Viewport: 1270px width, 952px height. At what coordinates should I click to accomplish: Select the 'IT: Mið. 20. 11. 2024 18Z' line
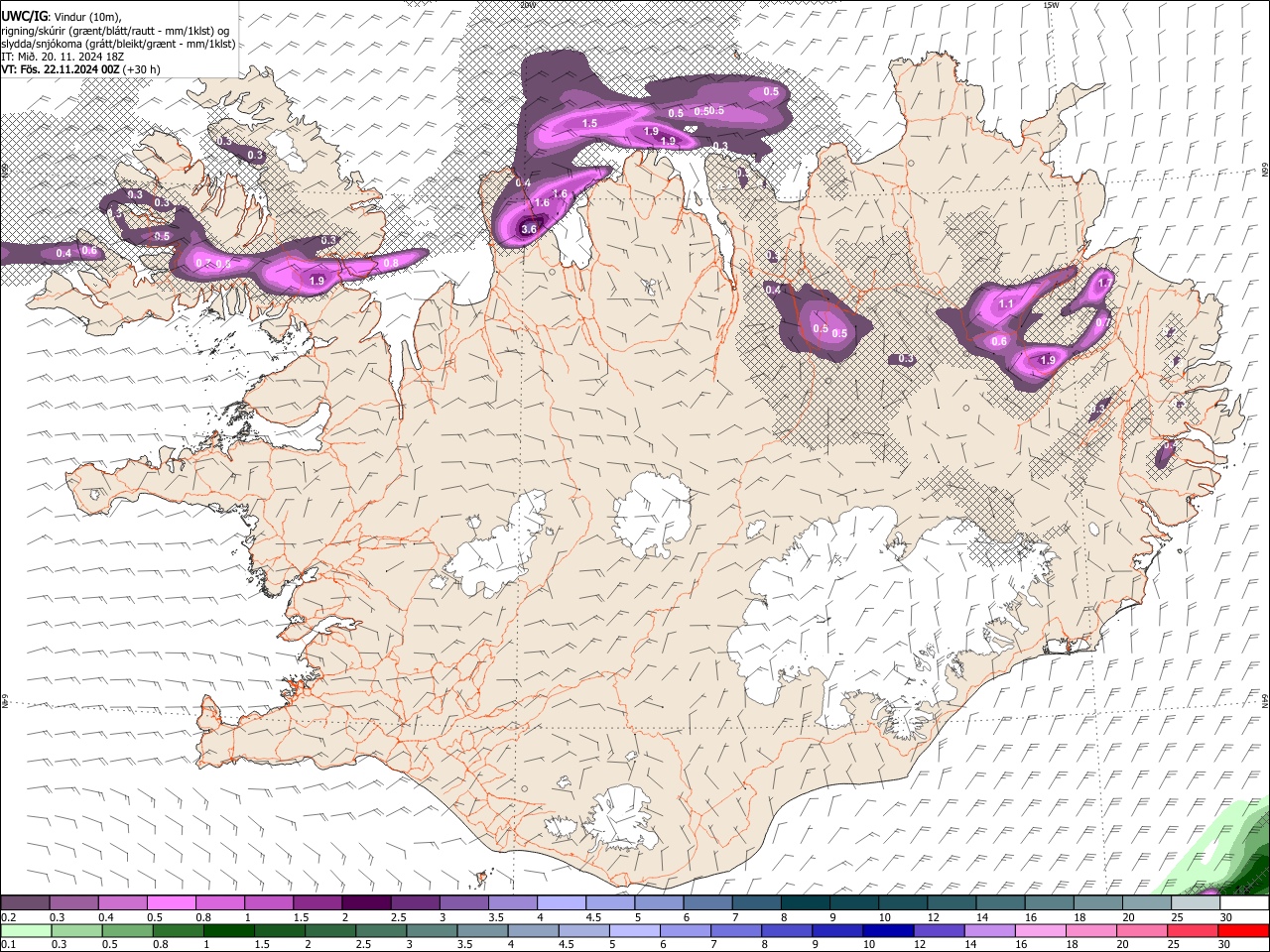63,57
